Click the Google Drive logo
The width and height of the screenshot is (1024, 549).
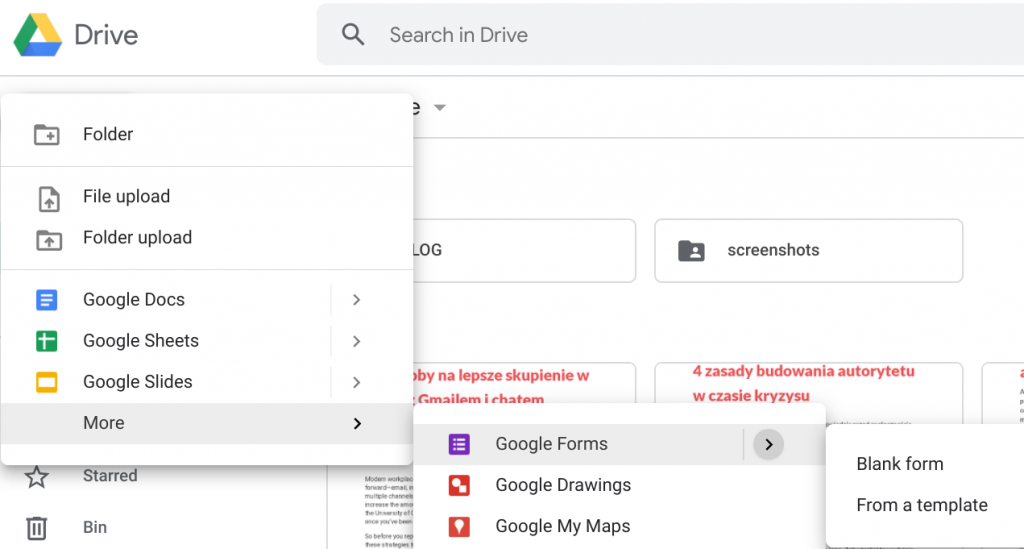pyautogui.click(x=38, y=35)
